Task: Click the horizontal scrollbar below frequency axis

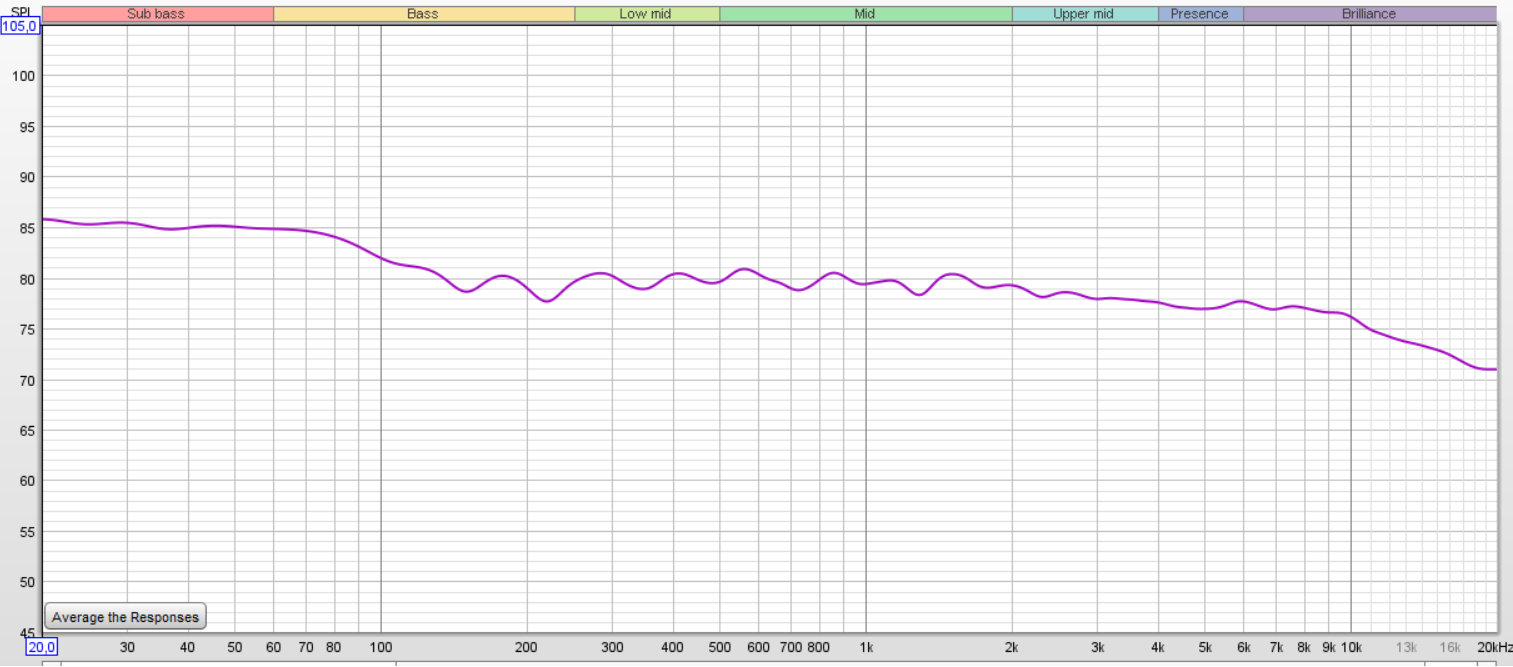Action: click(770, 662)
